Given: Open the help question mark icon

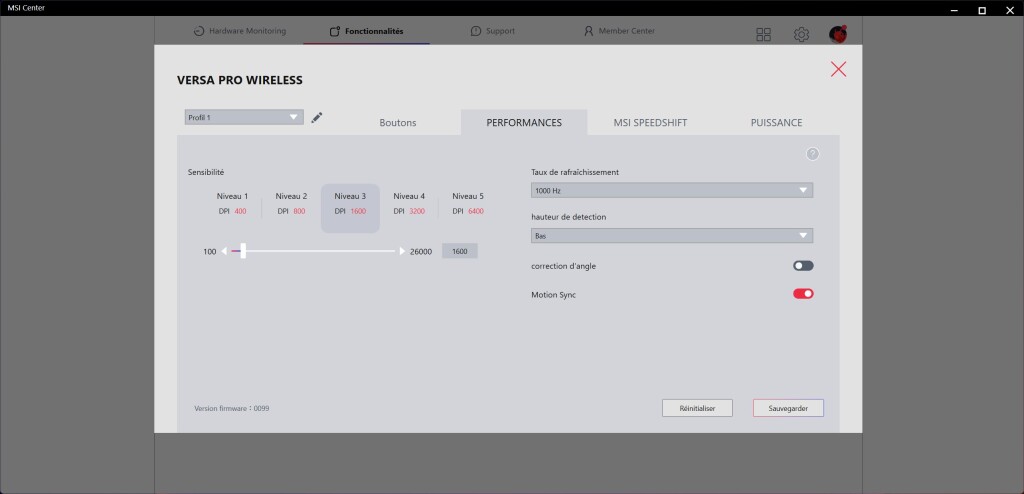Looking at the screenshot, I should point(812,154).
